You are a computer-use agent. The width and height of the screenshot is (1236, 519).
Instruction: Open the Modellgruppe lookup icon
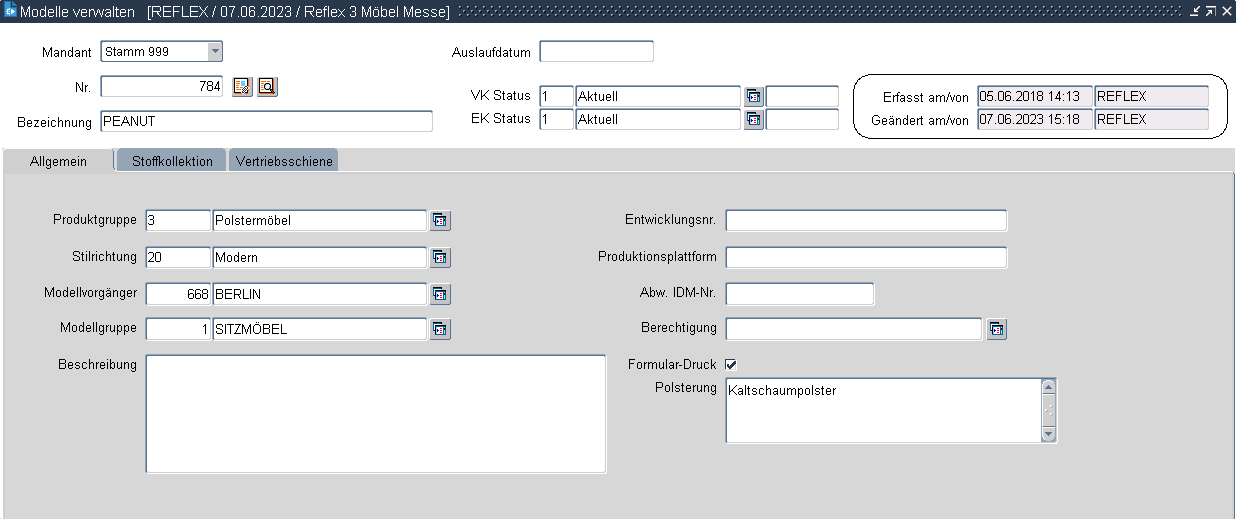click(440, 329)
